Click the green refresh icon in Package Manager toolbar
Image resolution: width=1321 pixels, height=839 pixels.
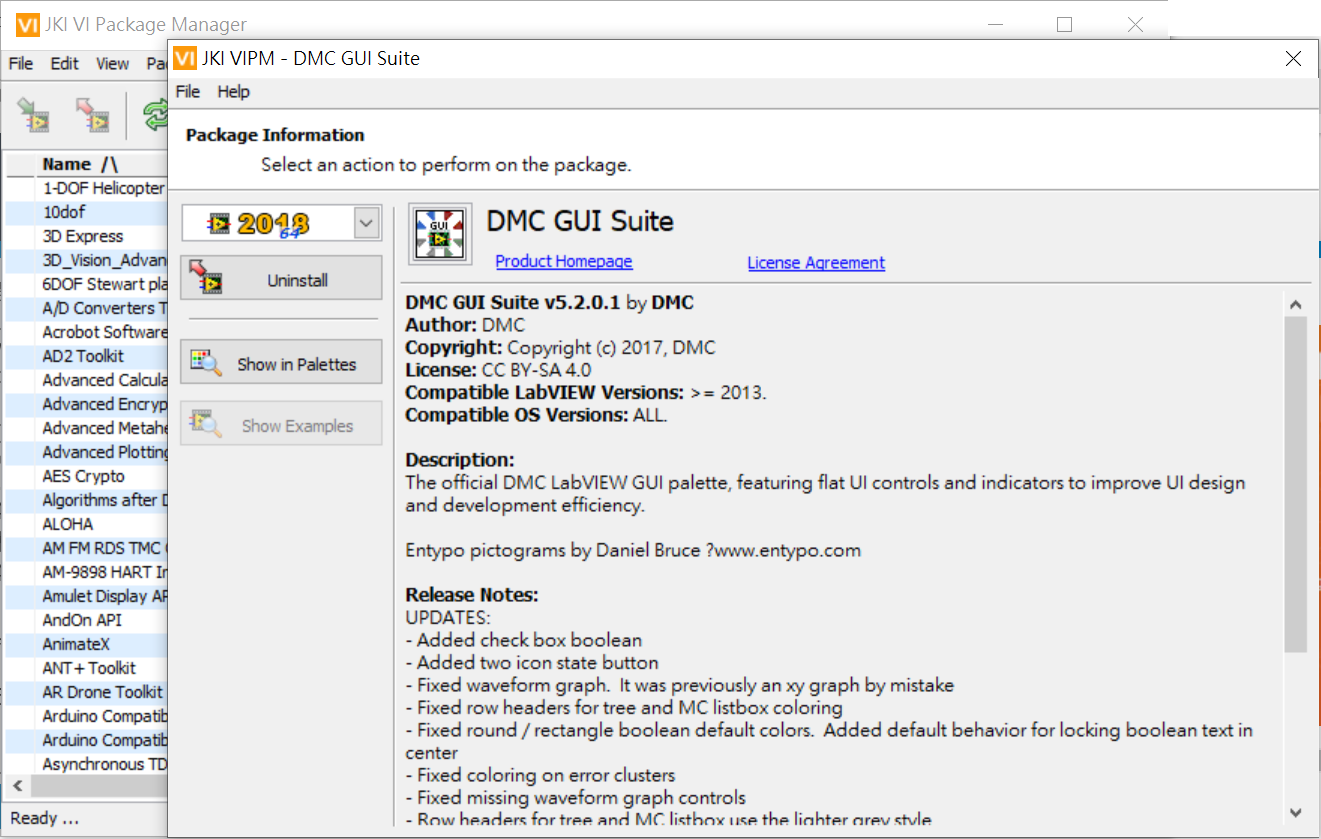[x=155, y=114]
